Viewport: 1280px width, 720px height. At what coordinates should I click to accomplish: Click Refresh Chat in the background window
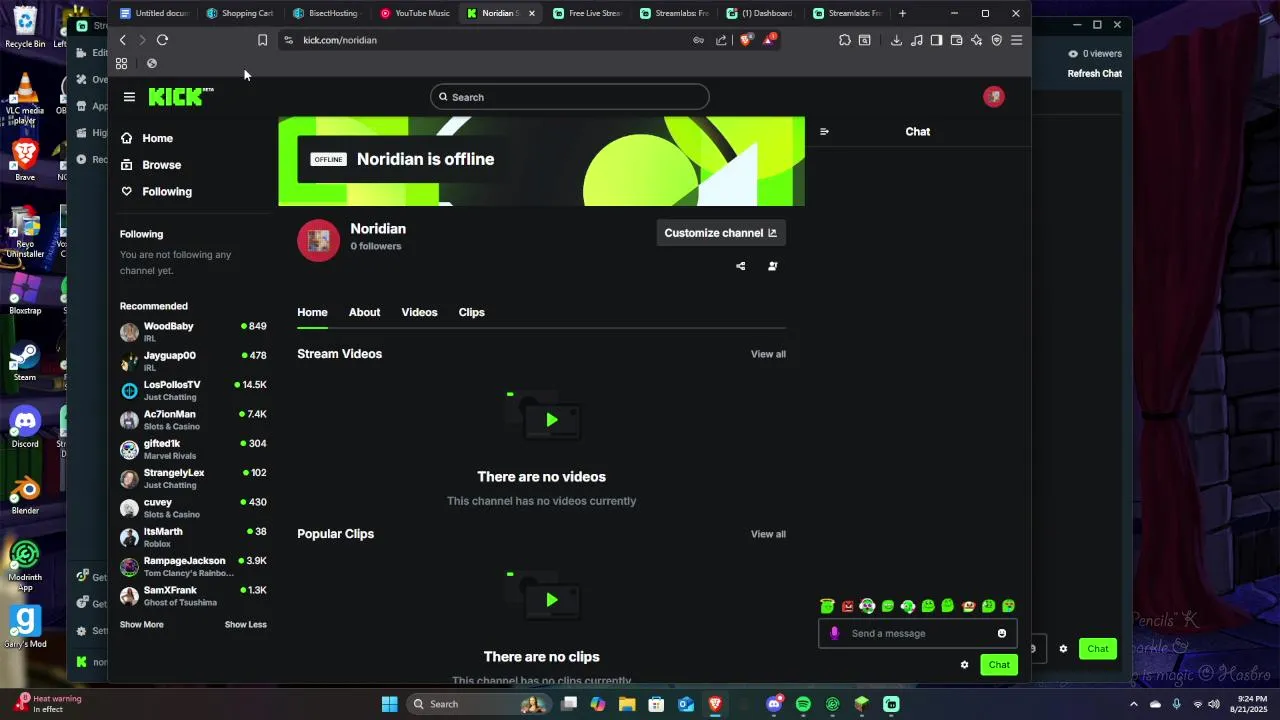click(x=1094, y=73)
